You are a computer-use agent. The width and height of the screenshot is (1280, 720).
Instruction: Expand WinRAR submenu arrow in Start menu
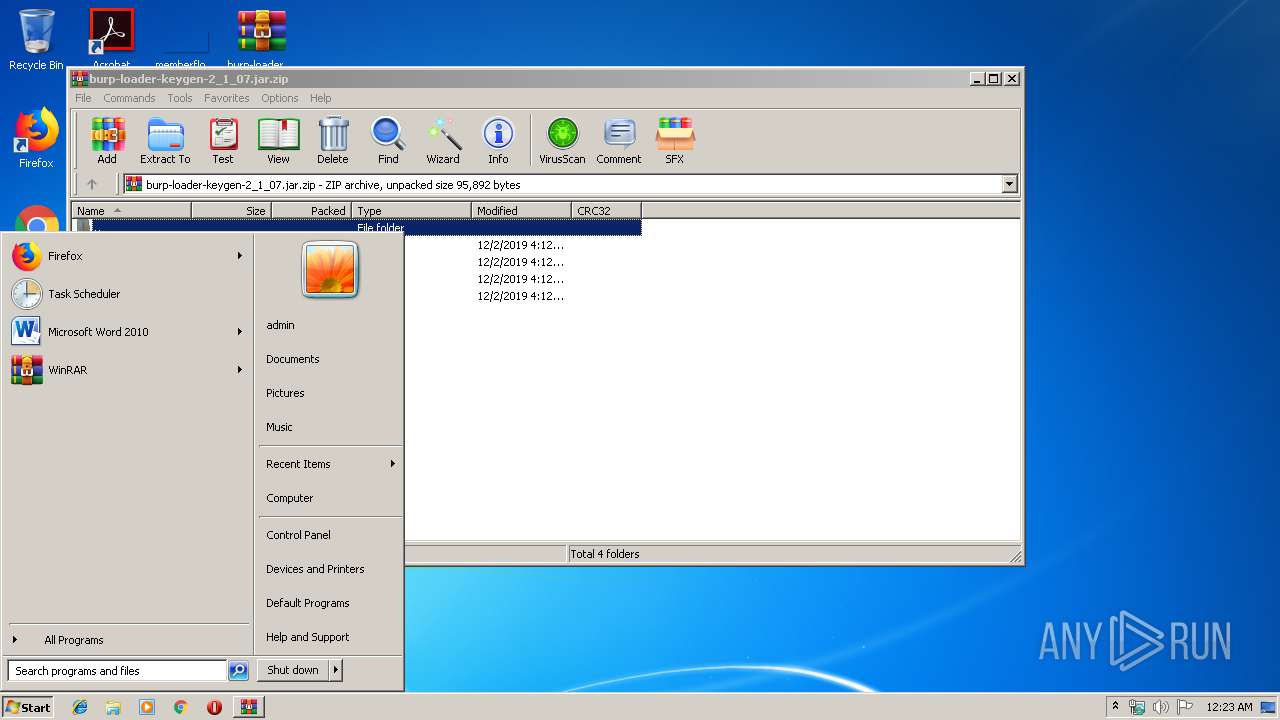point(240,370)
